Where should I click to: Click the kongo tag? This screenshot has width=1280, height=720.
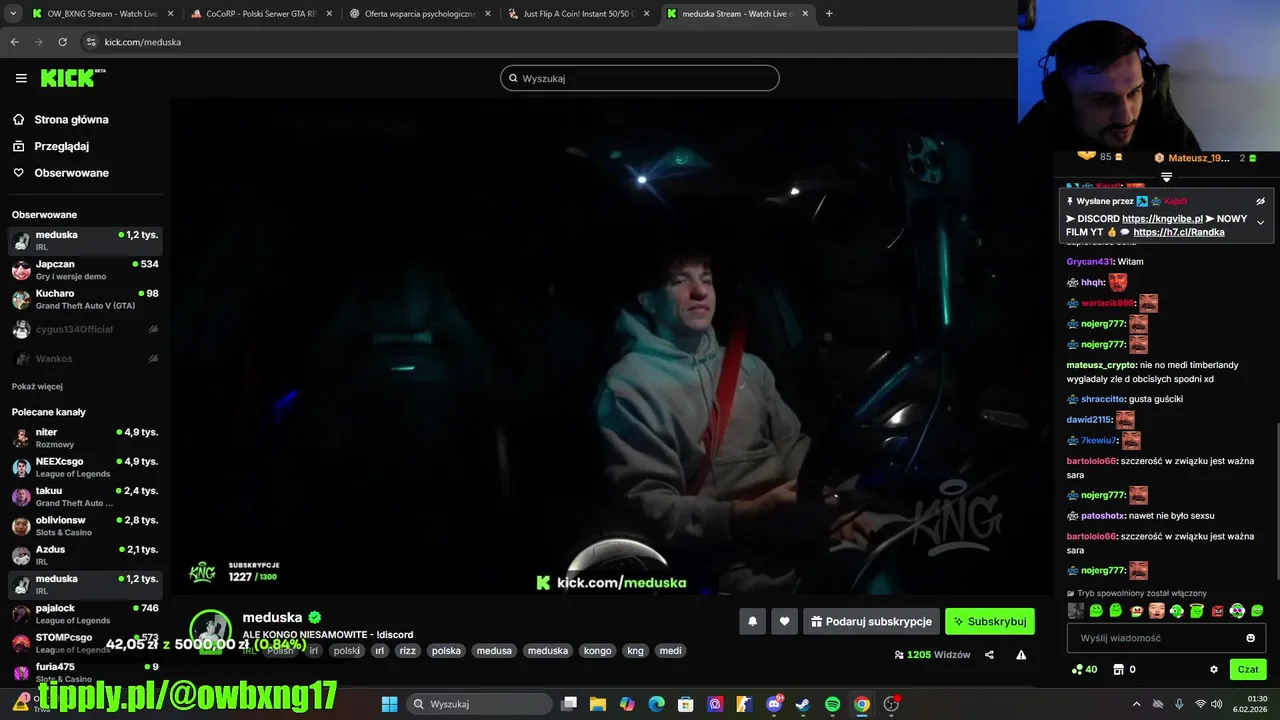tap(597, 650)
